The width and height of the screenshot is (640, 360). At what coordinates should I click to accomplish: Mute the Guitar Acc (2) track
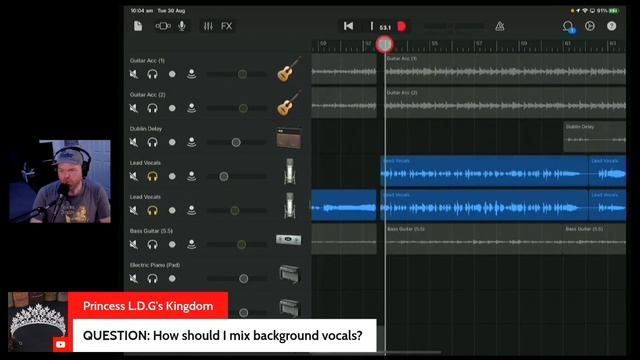tap(134, 108)
